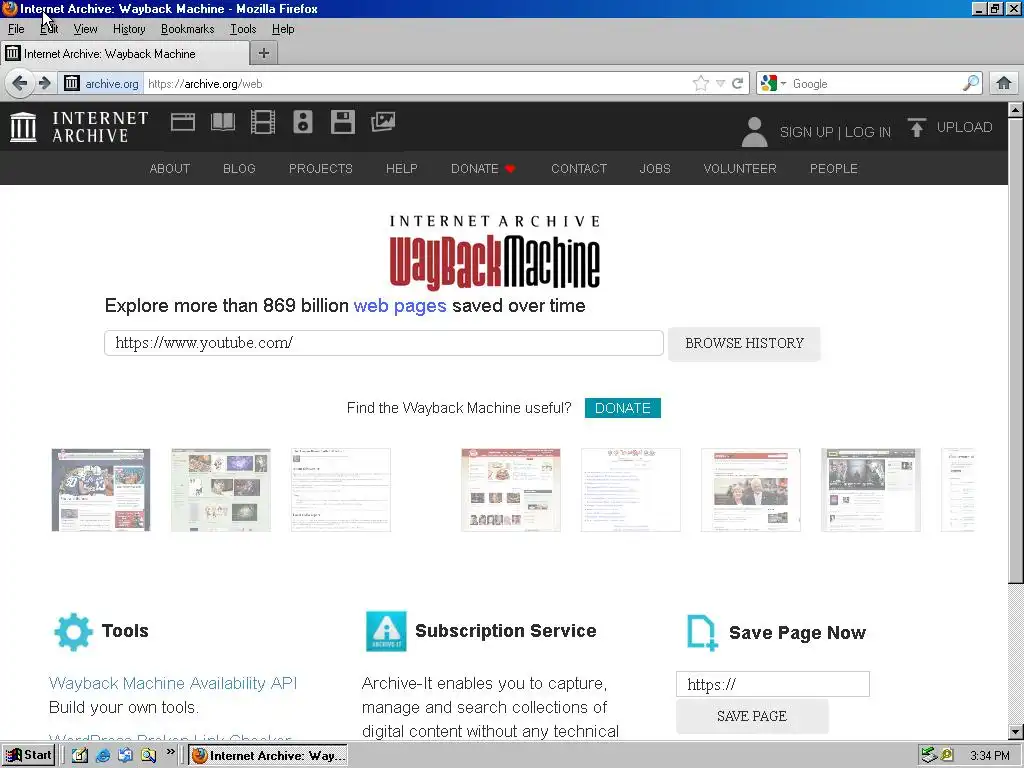Open the History menu
This screenshot has width=1024, height=768.
tap(129, 29)
